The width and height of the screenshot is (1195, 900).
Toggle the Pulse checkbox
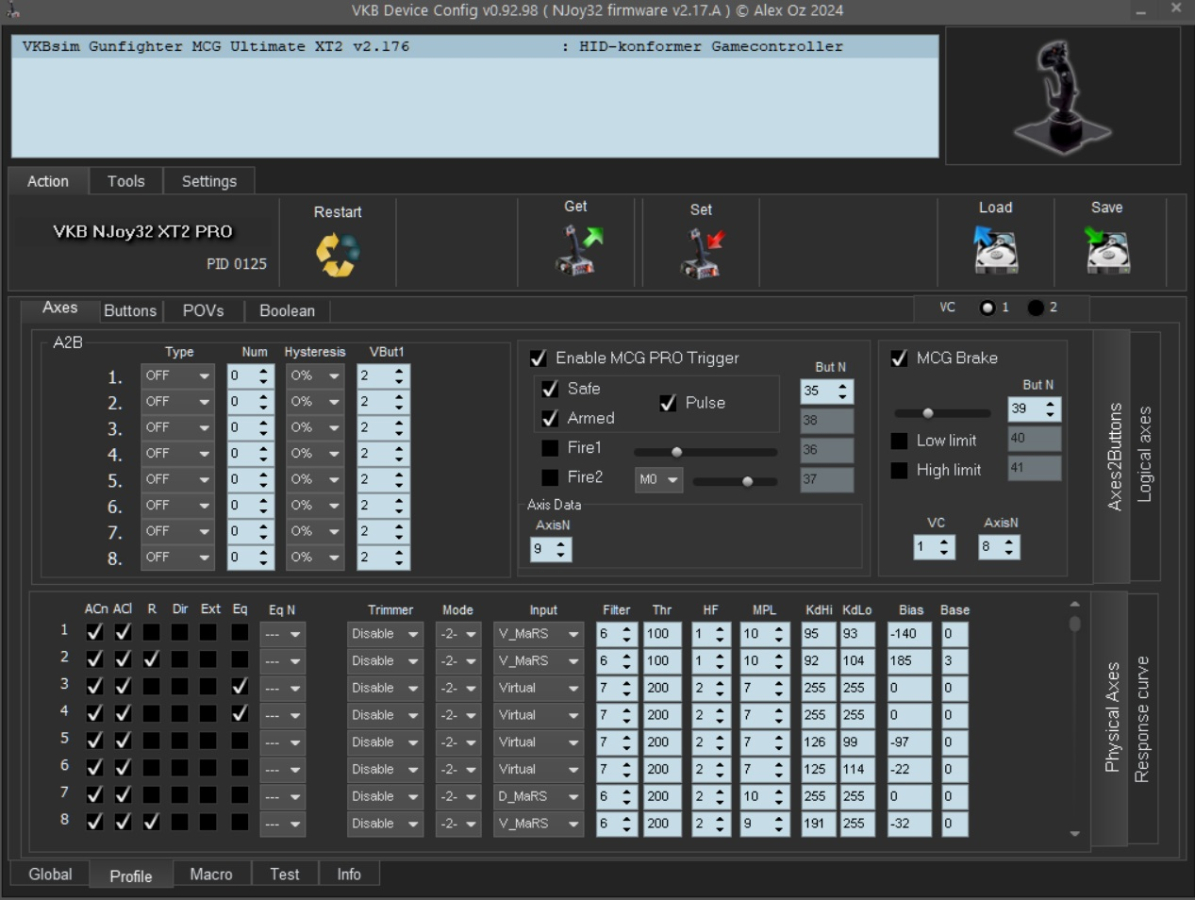point(668,403)
